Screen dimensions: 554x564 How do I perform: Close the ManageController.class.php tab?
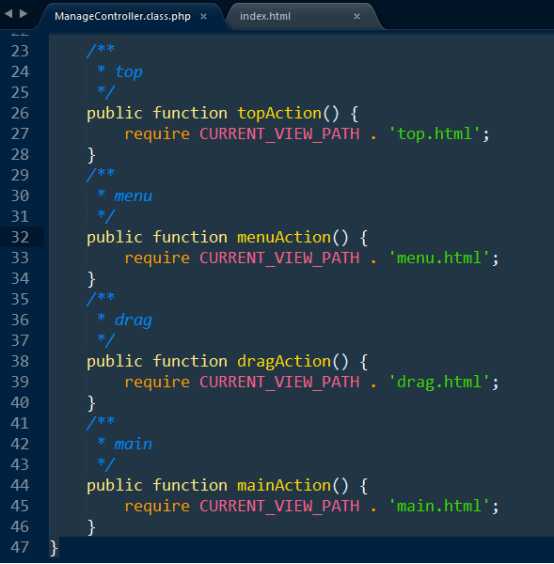(x=204, y=17)
